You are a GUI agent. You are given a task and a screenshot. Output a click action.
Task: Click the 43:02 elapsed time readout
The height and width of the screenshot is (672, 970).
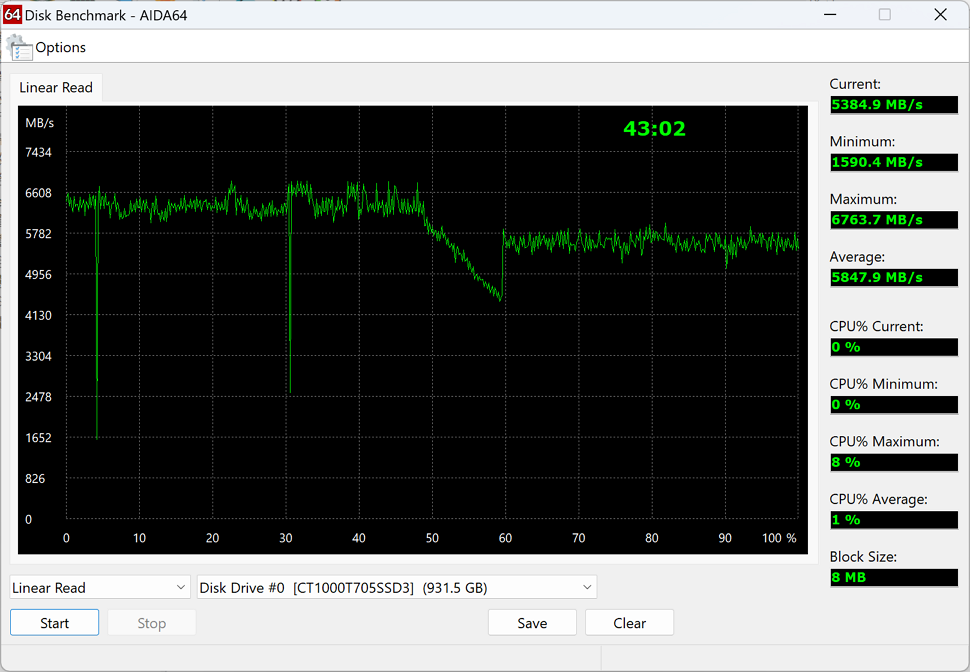(655, 129)
